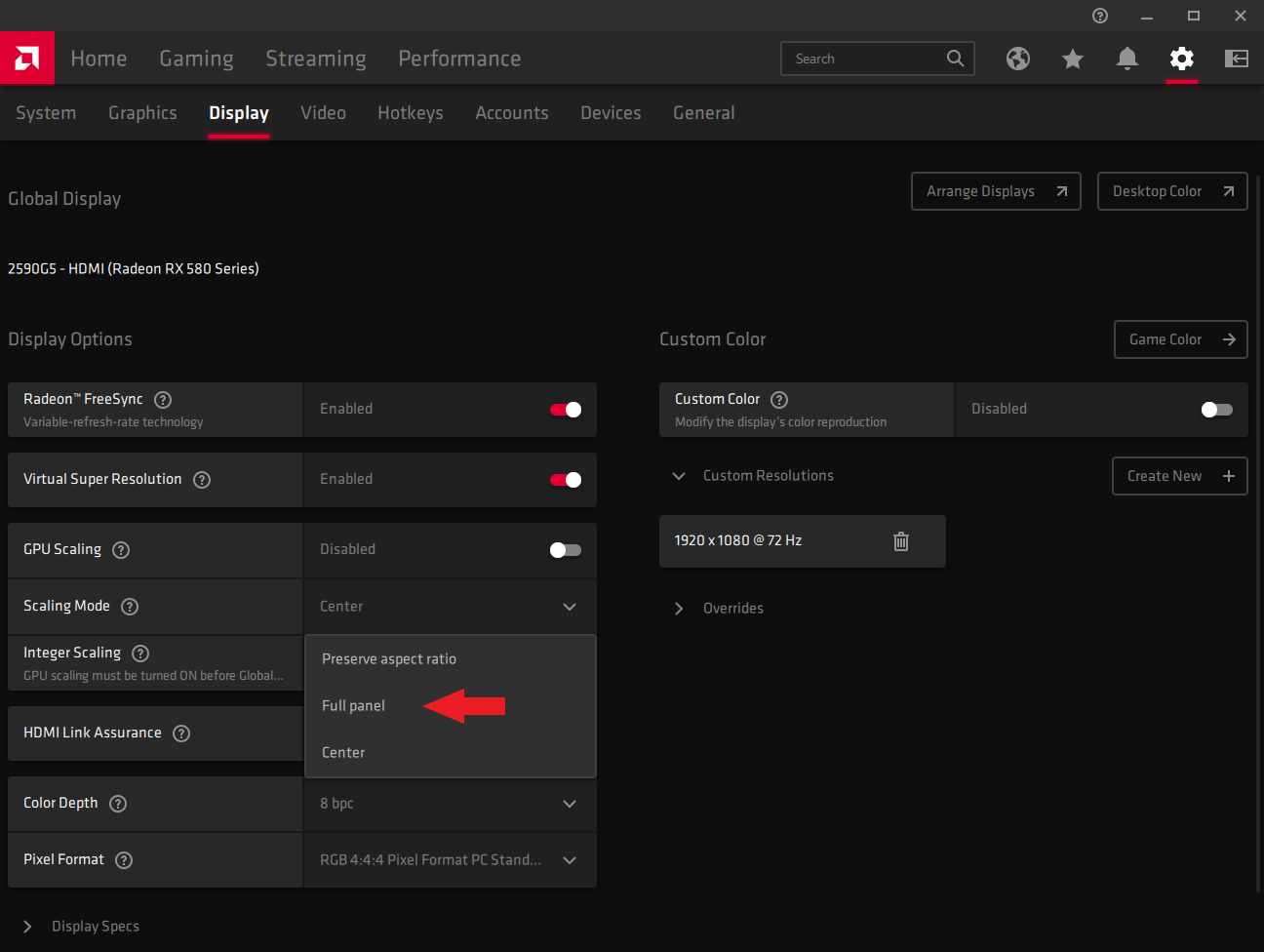Switch to Accounts settings tab

(x=511, y=113)
